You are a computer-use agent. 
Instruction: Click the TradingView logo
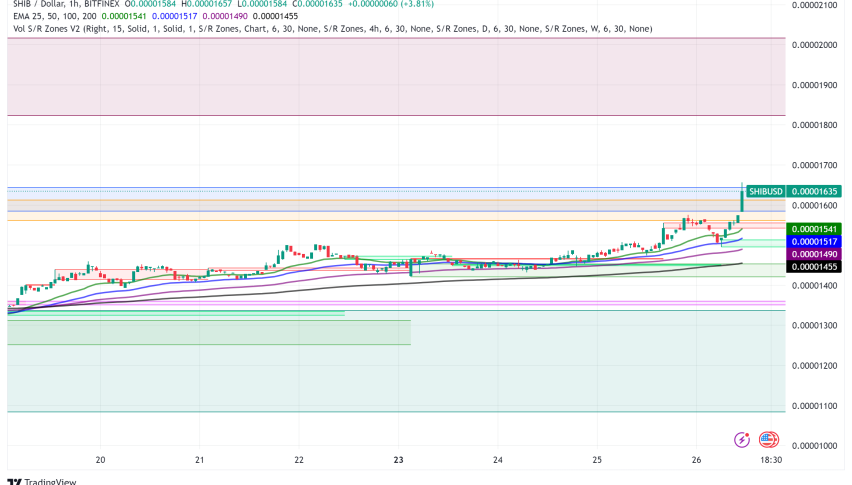point(43,481)
